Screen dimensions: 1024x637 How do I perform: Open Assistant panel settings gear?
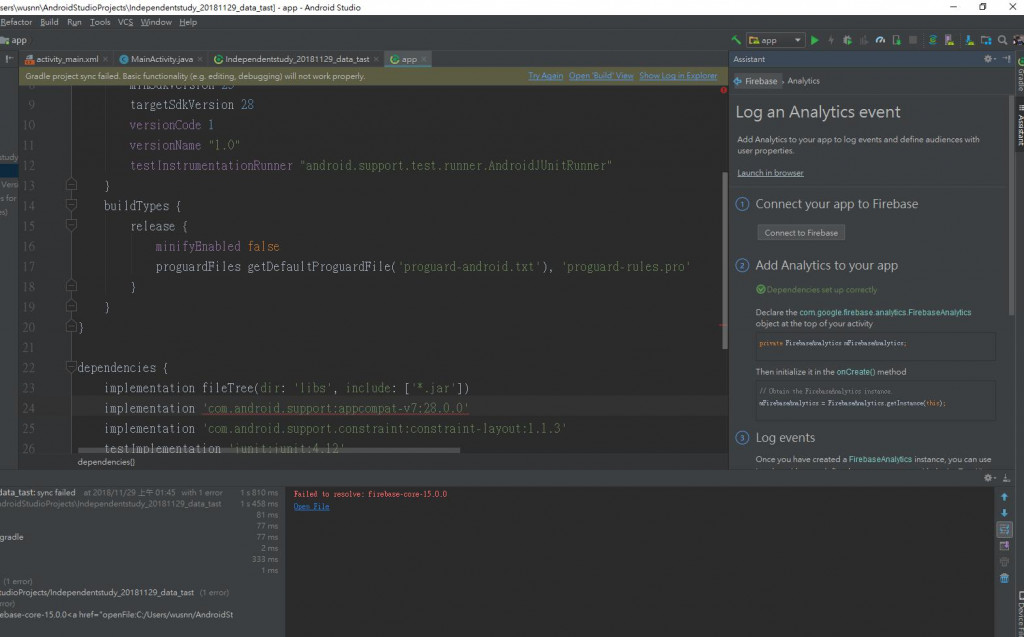989,59
